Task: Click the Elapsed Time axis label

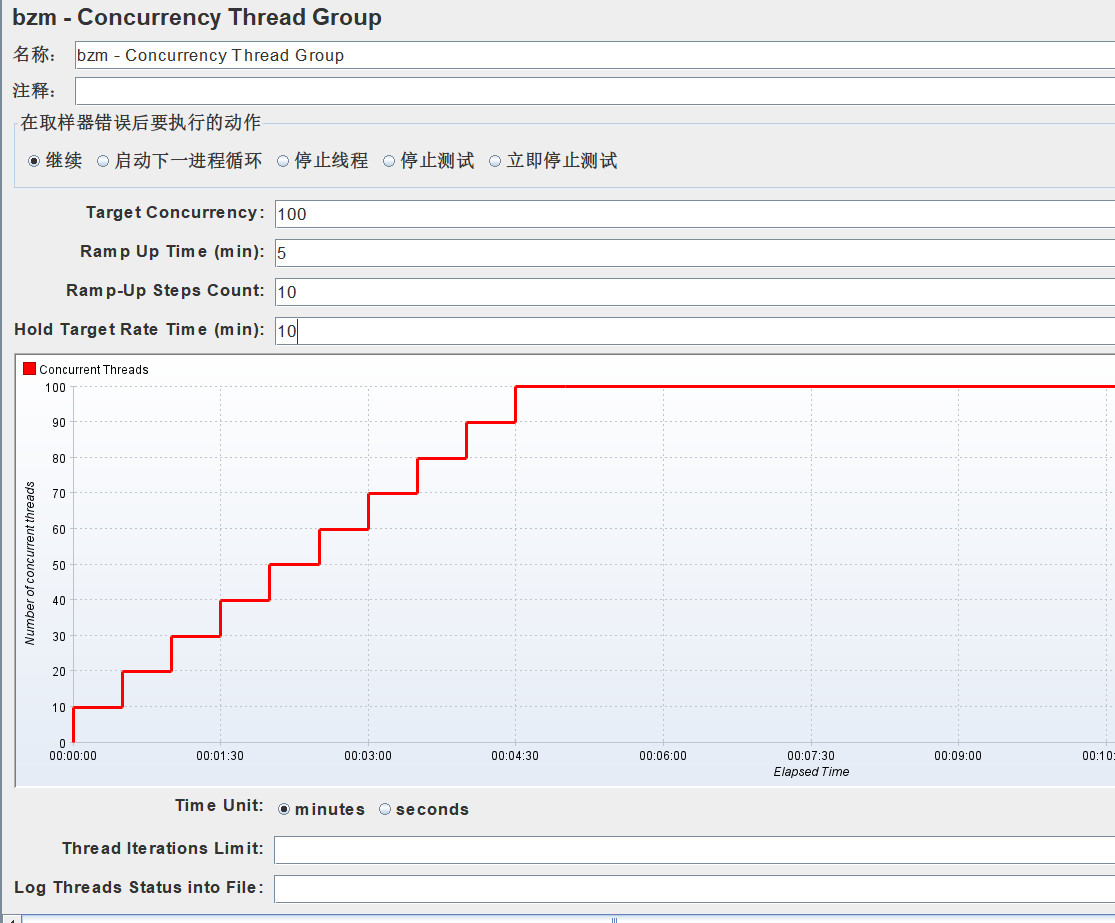Action: 811,772
